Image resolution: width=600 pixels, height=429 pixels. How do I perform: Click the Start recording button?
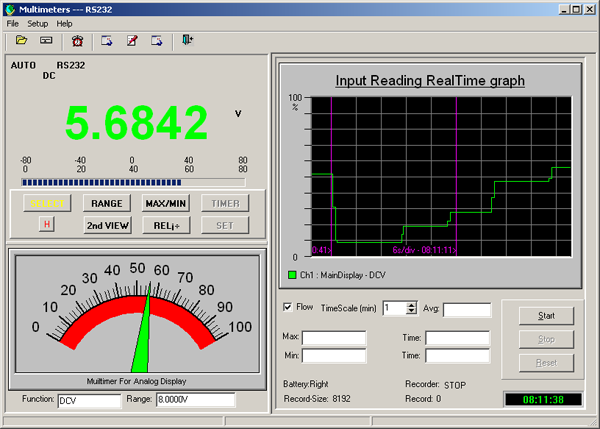(546, 316)
